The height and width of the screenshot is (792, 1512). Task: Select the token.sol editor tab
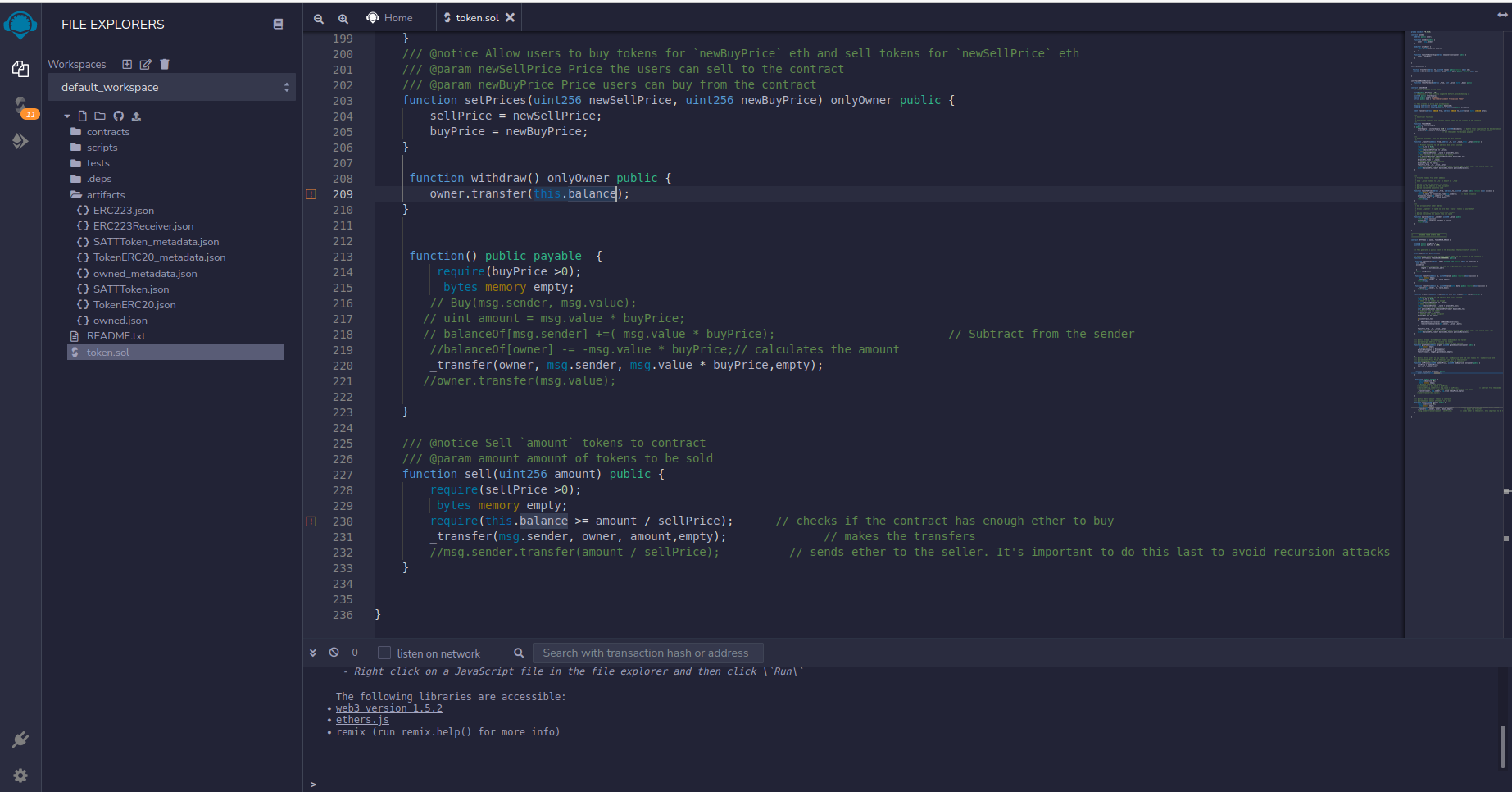476,18
